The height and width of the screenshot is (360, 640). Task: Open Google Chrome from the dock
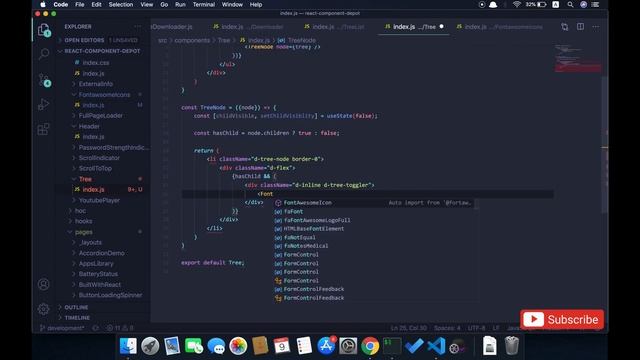370,346
